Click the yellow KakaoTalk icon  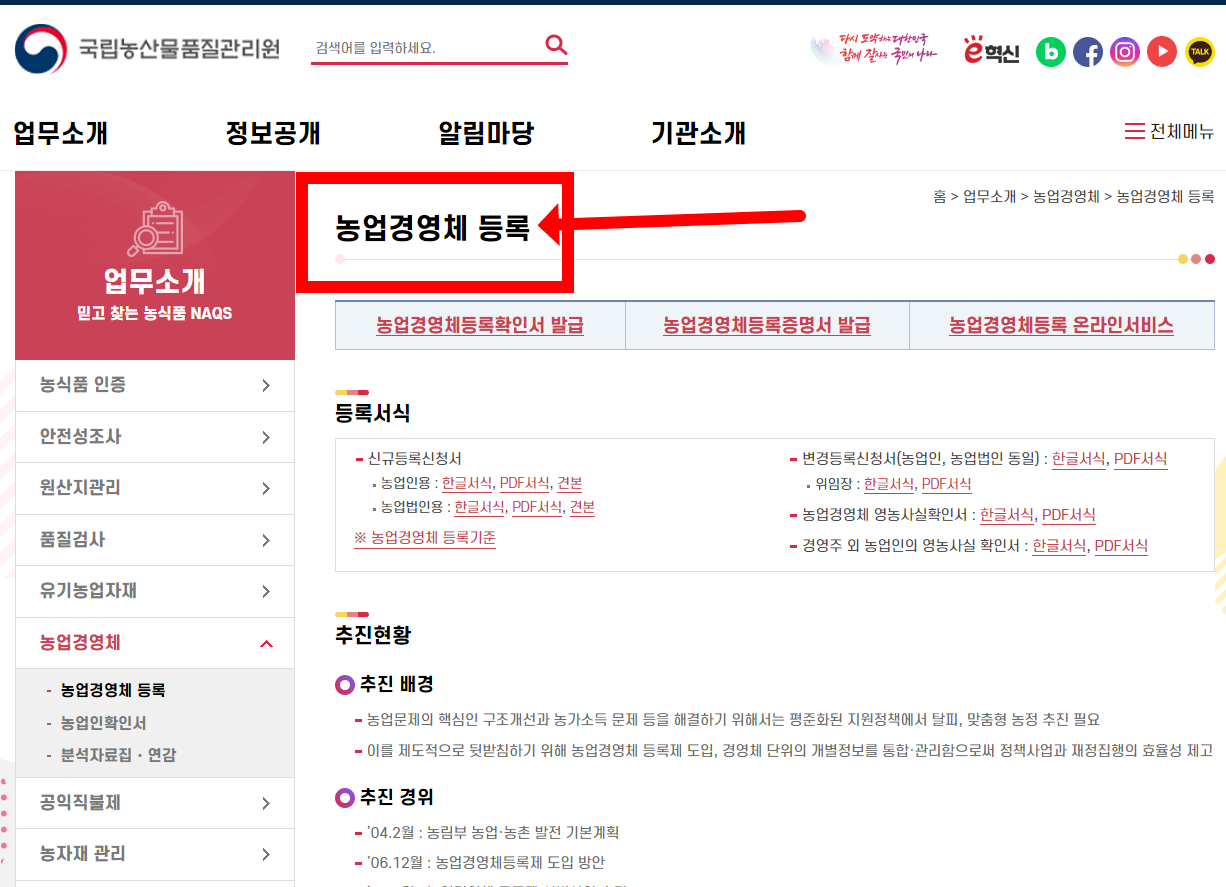coord(1198,51)
